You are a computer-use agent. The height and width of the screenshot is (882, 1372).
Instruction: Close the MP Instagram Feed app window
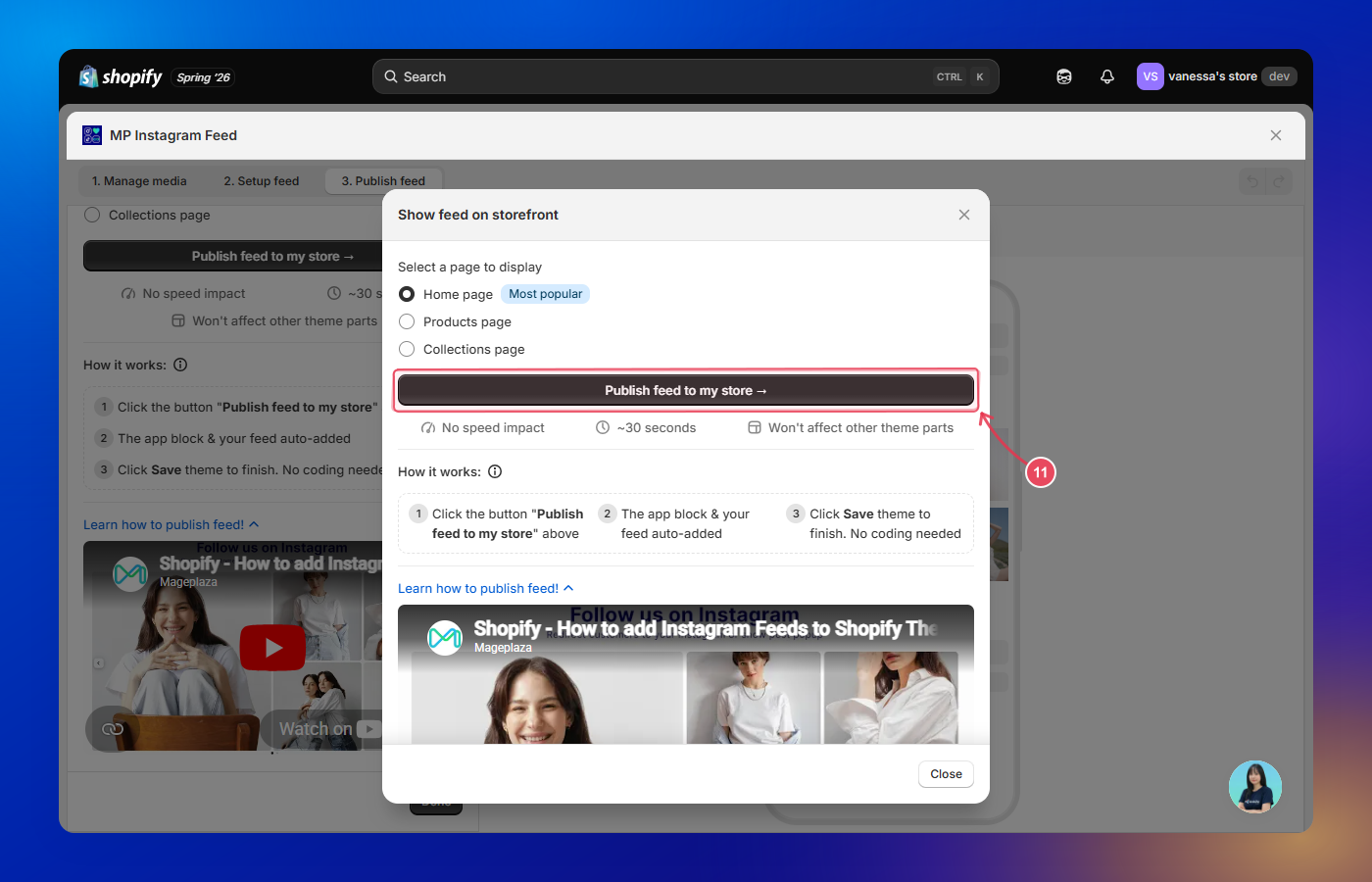point(1276,135)
